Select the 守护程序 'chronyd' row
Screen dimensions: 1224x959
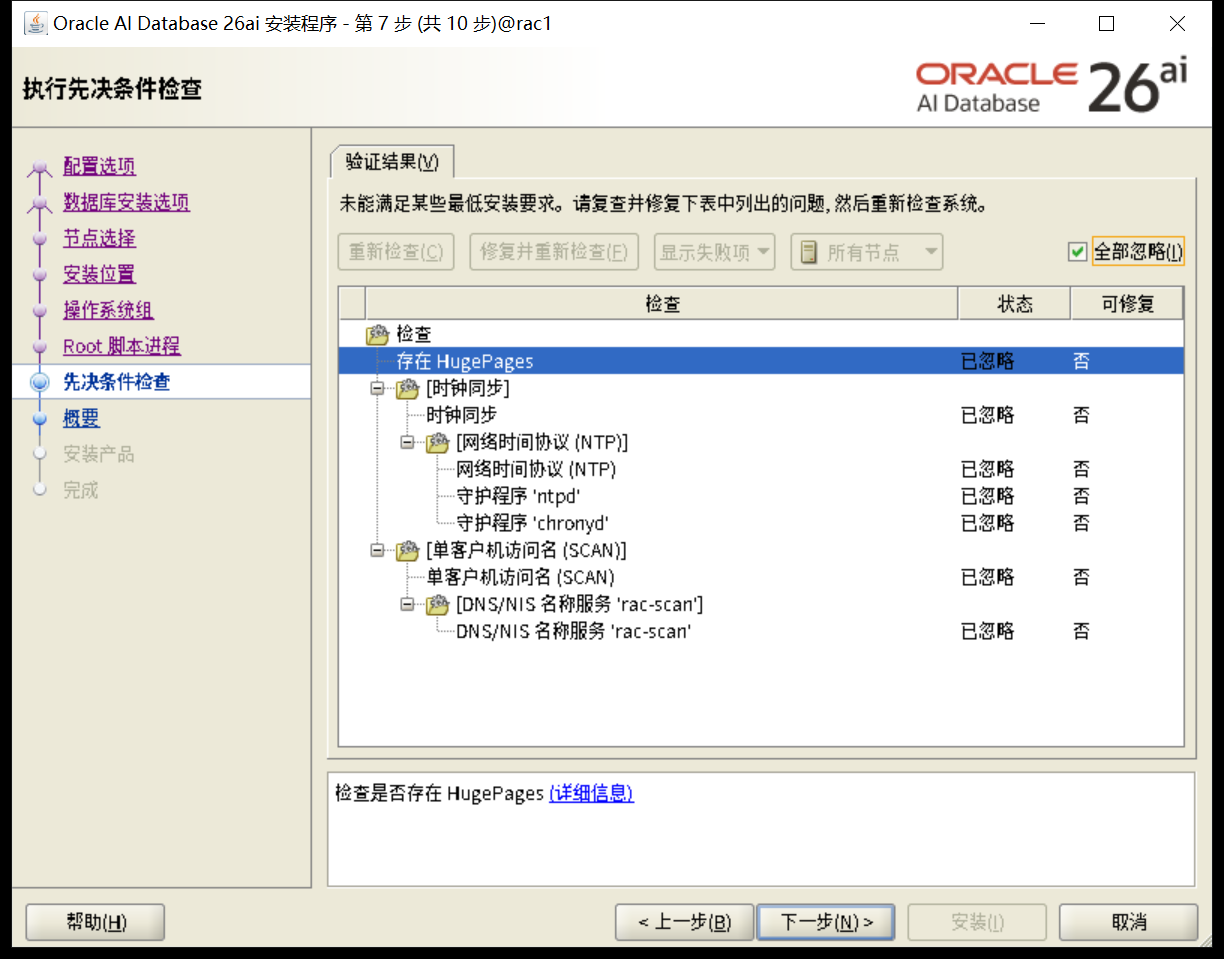pos(761,523)
